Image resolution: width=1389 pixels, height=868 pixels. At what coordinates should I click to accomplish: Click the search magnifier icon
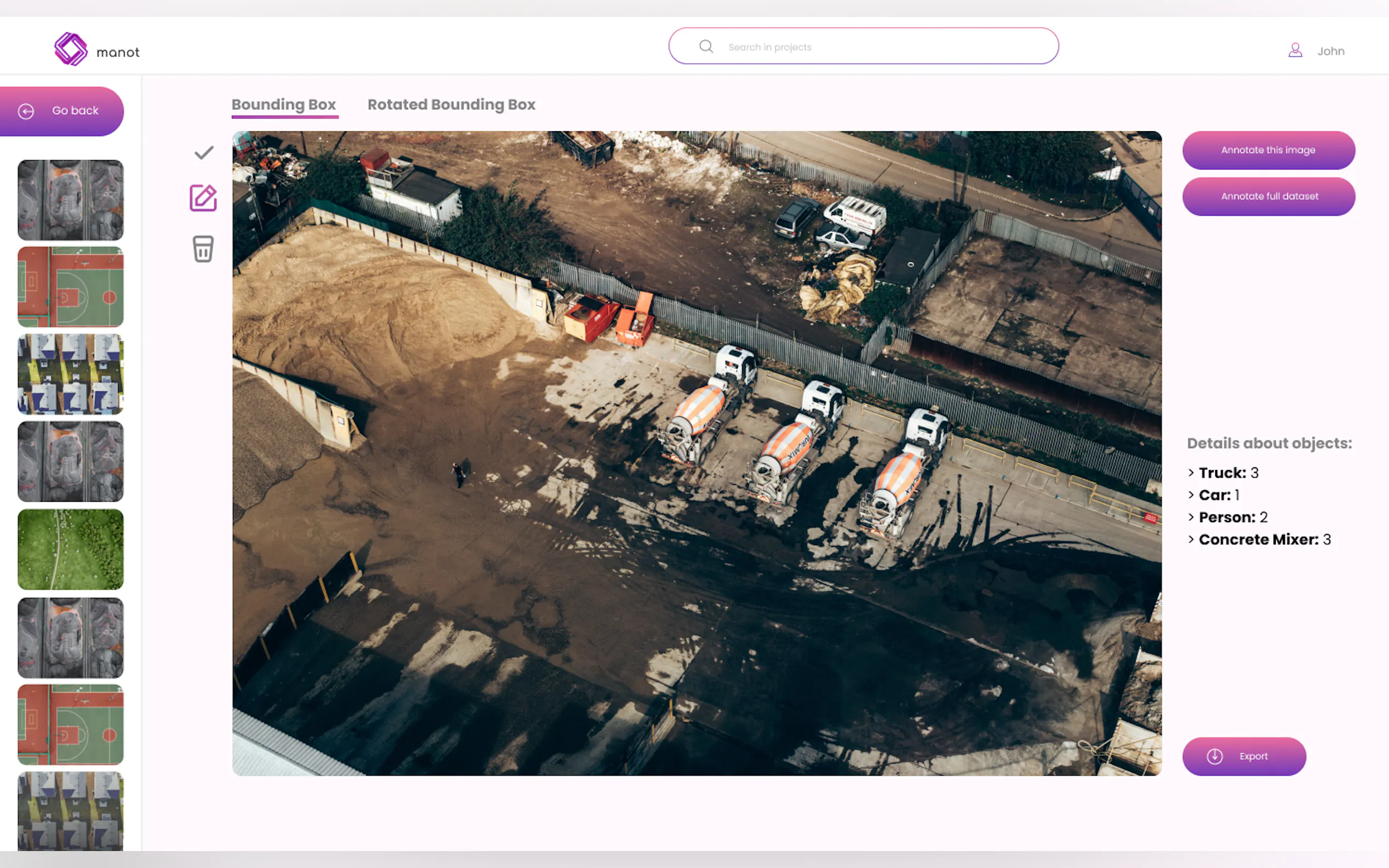click(705, 46)
